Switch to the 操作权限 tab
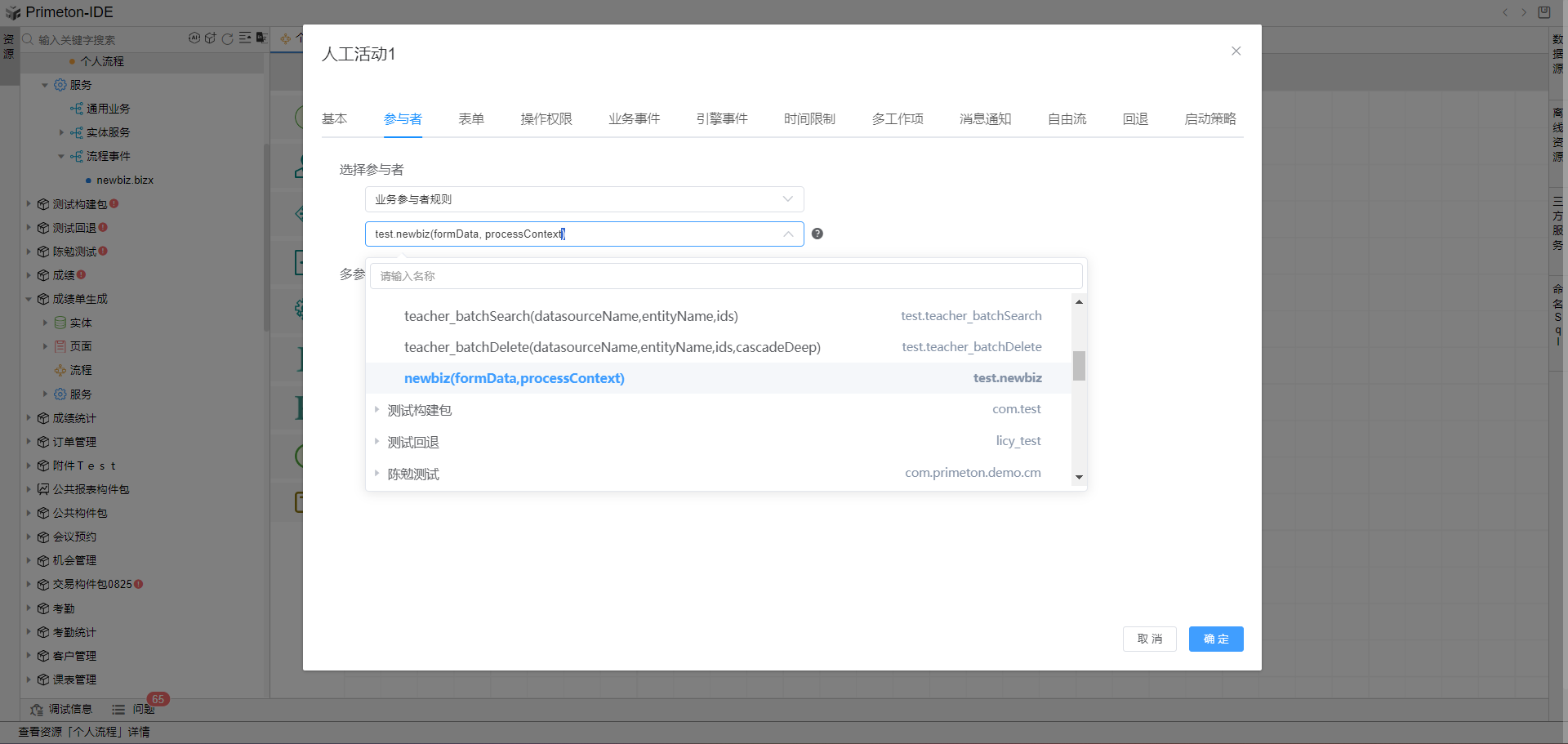The width and height of the screenshot is (1568, 744). (546, 119)
